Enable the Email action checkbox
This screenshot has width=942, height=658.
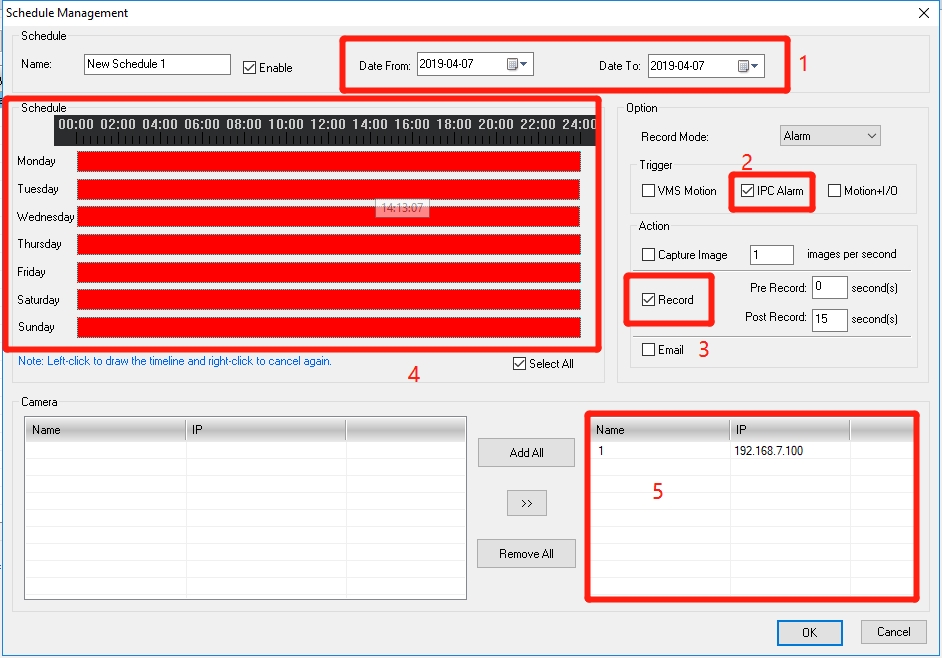648,350
